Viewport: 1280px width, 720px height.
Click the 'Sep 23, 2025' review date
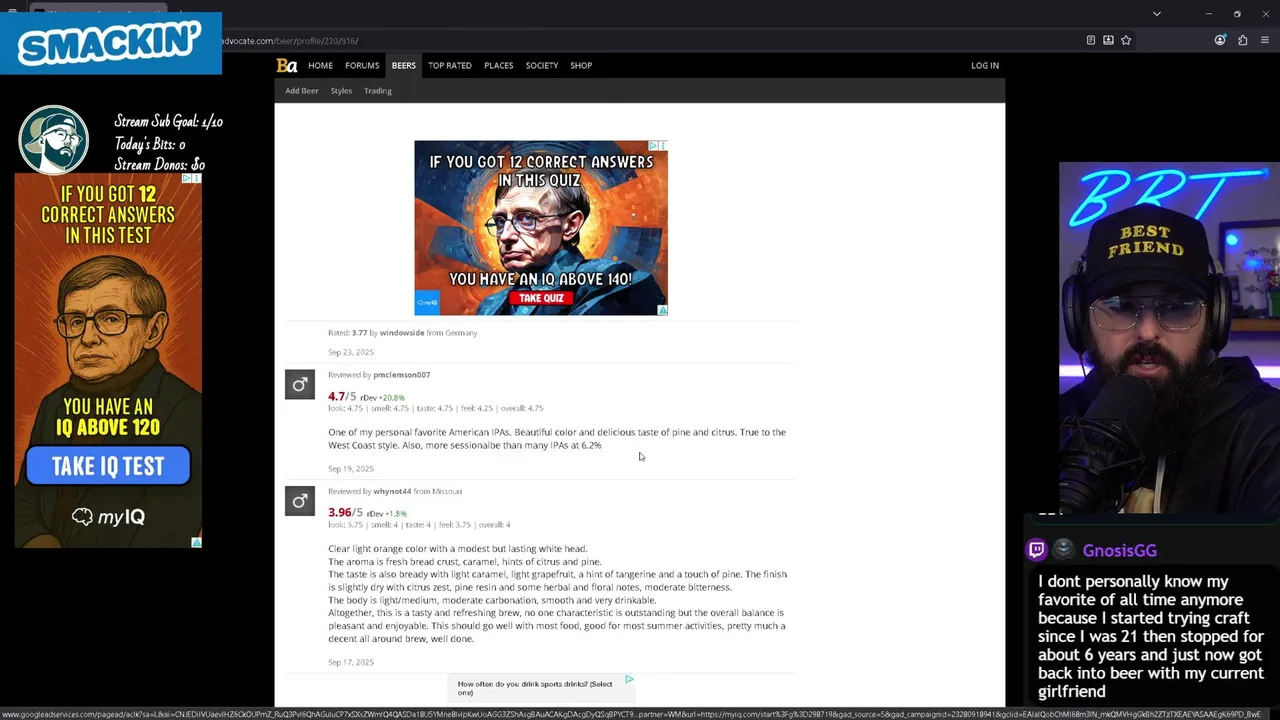tap(351, 352)
